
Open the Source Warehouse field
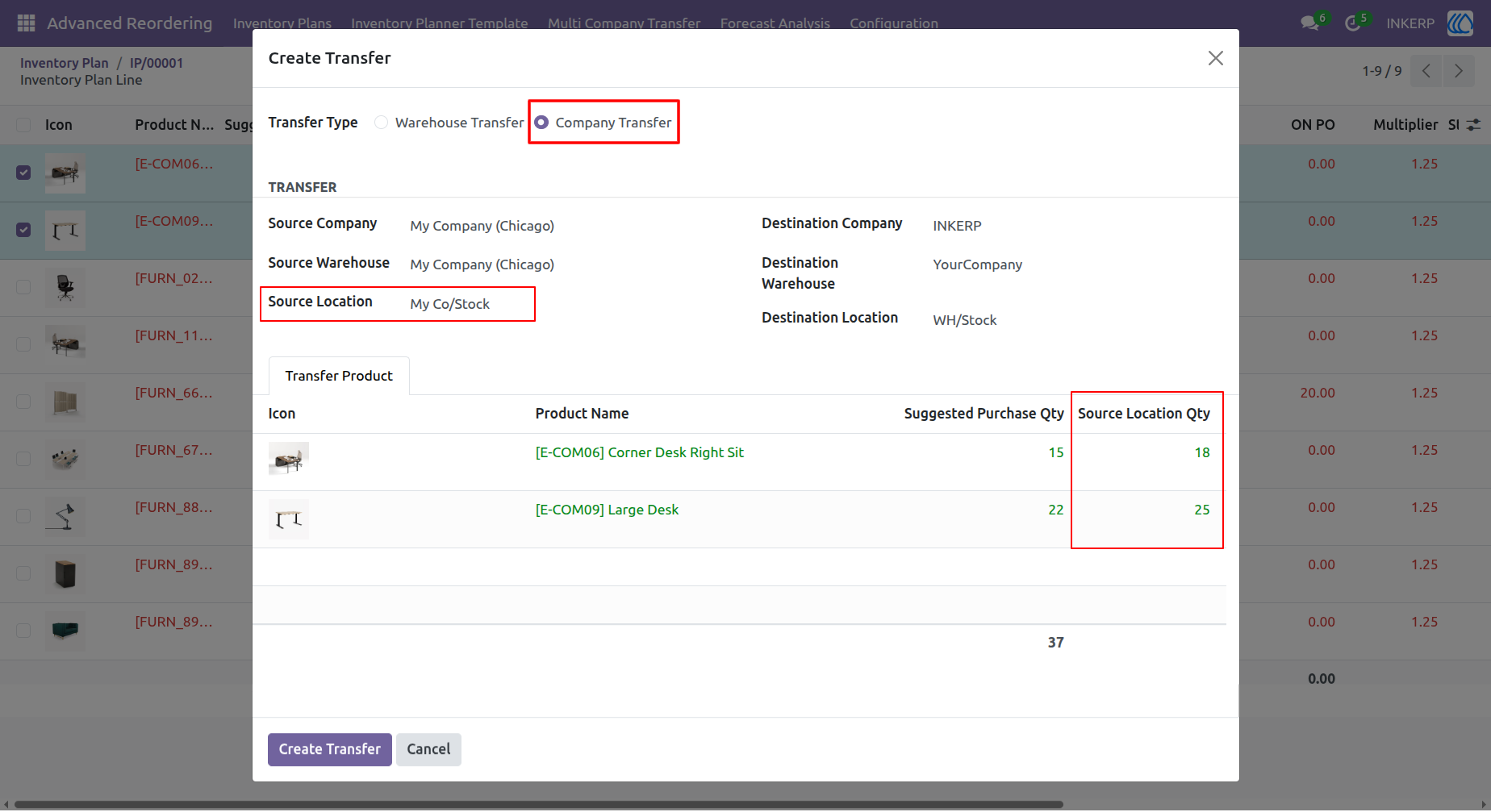pos(482,264)
